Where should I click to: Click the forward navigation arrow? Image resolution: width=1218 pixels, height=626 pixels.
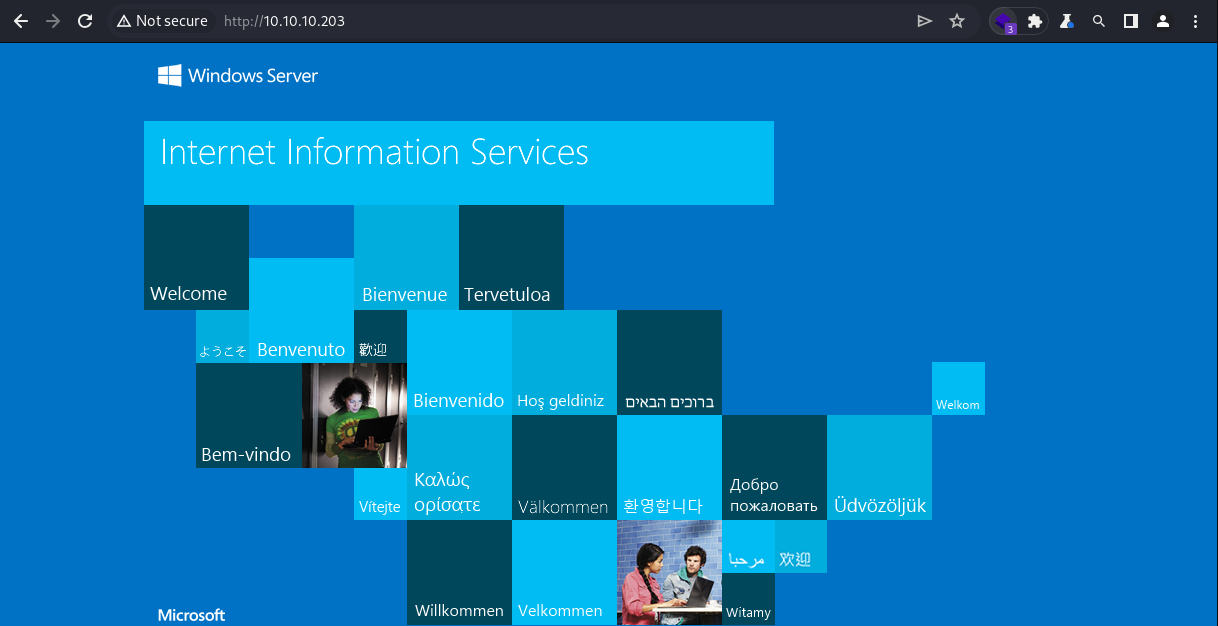point(52,21)
